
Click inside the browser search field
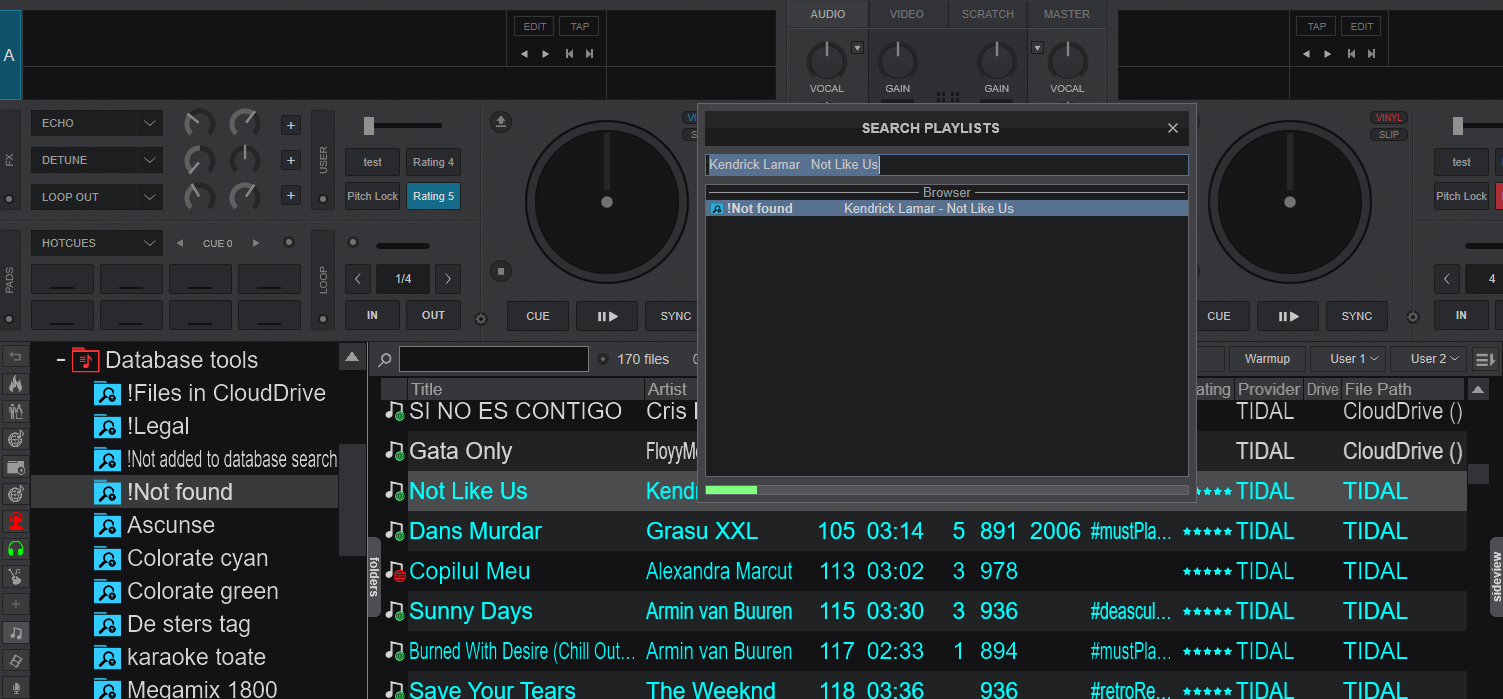(x=493, y=358)
